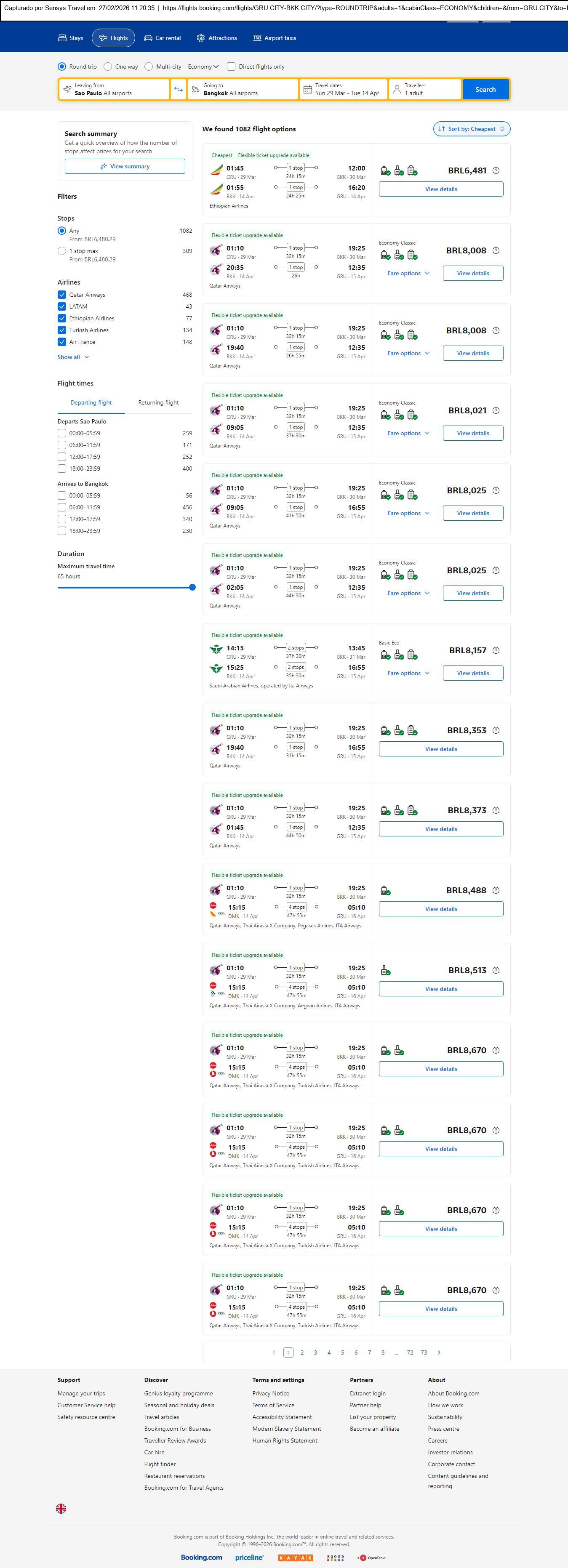Open the Car rental navigation tab
The height and width of the screenshot is (1568, 568).
tap(162, 38)
